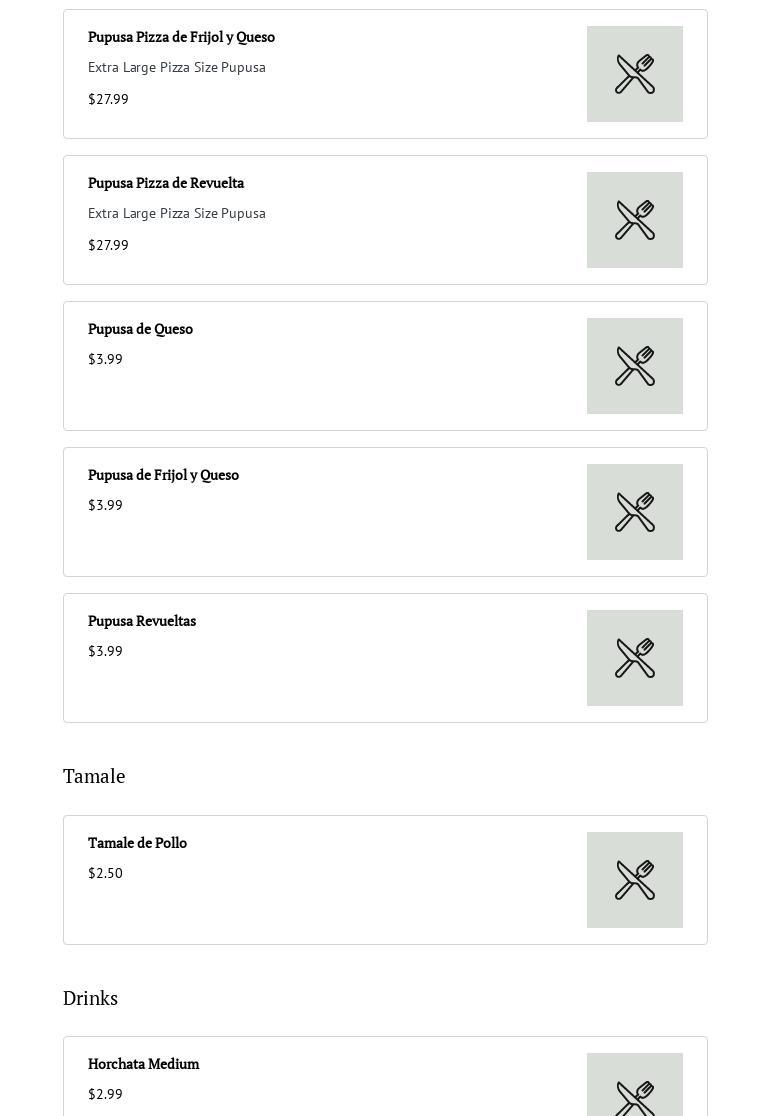Viewport: 770px width, 1116px height.
Task: Open the Pupusa Revueltas utensils image
Action: [x=635, y=658]
